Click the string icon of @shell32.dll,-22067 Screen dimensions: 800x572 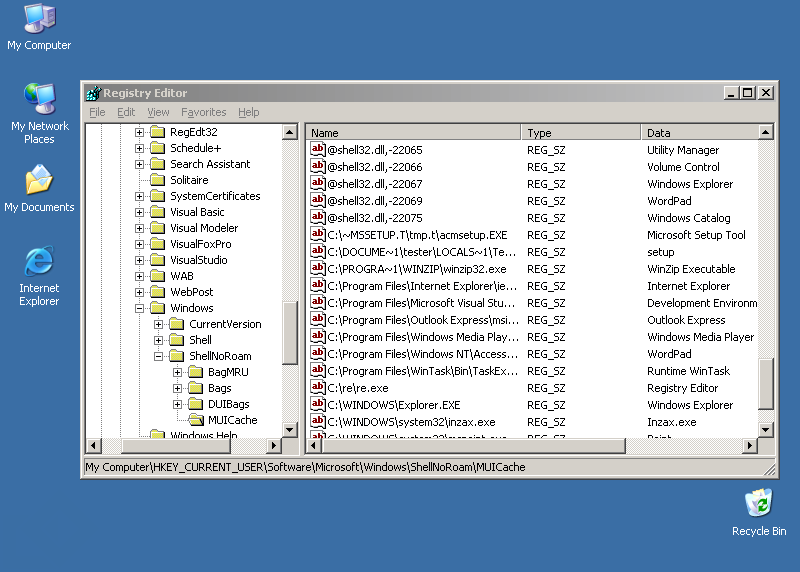[x=318, y=184]
